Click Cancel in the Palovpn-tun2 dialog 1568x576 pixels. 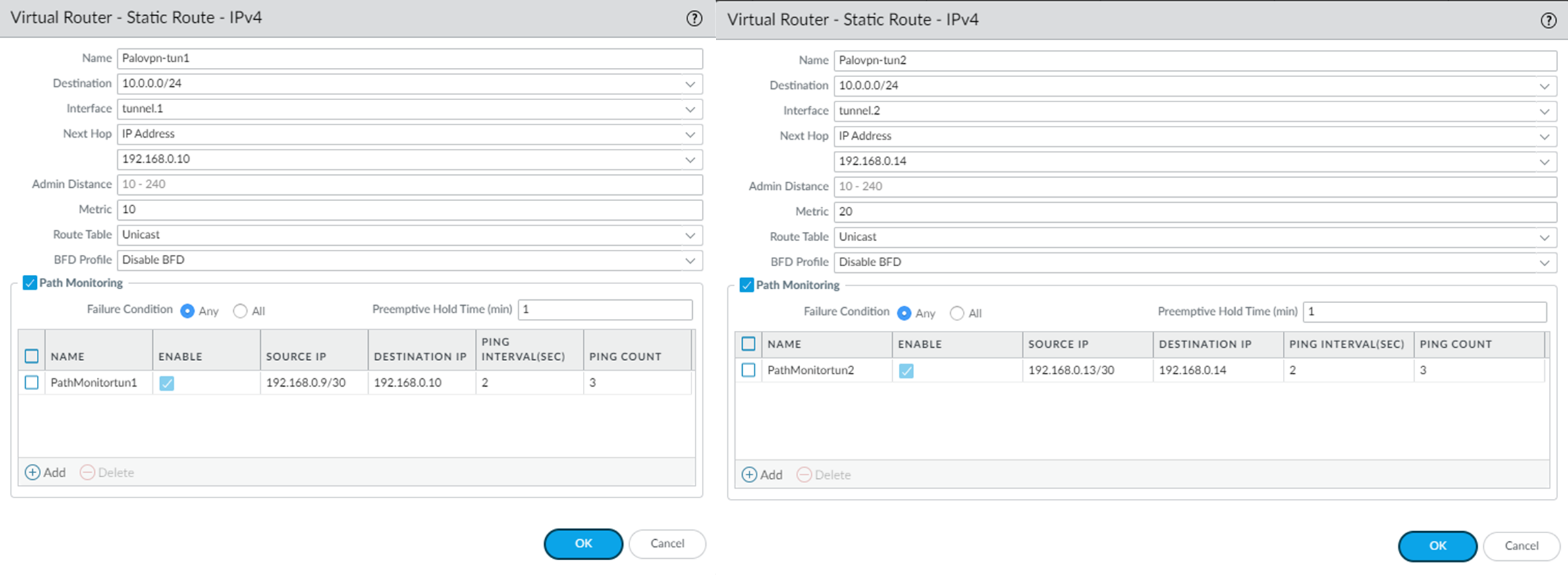tap(1521, 546)
